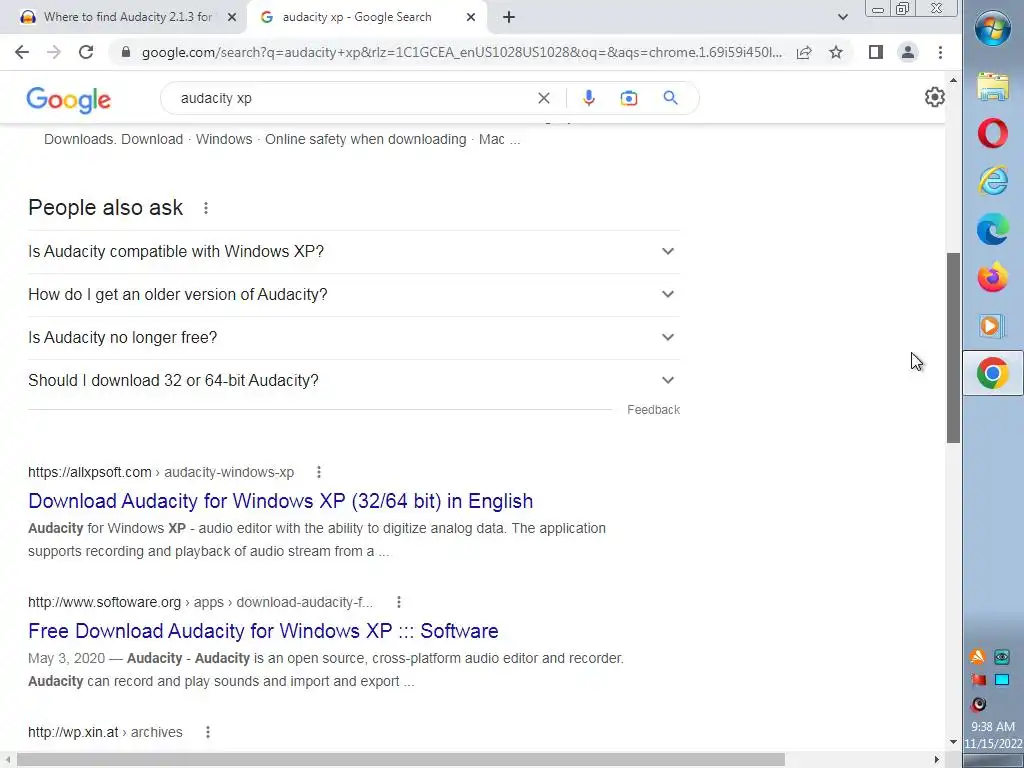Click the Chrome address bar URL
This screenshot has height=768, width=1024.
[x=461, y=52]
